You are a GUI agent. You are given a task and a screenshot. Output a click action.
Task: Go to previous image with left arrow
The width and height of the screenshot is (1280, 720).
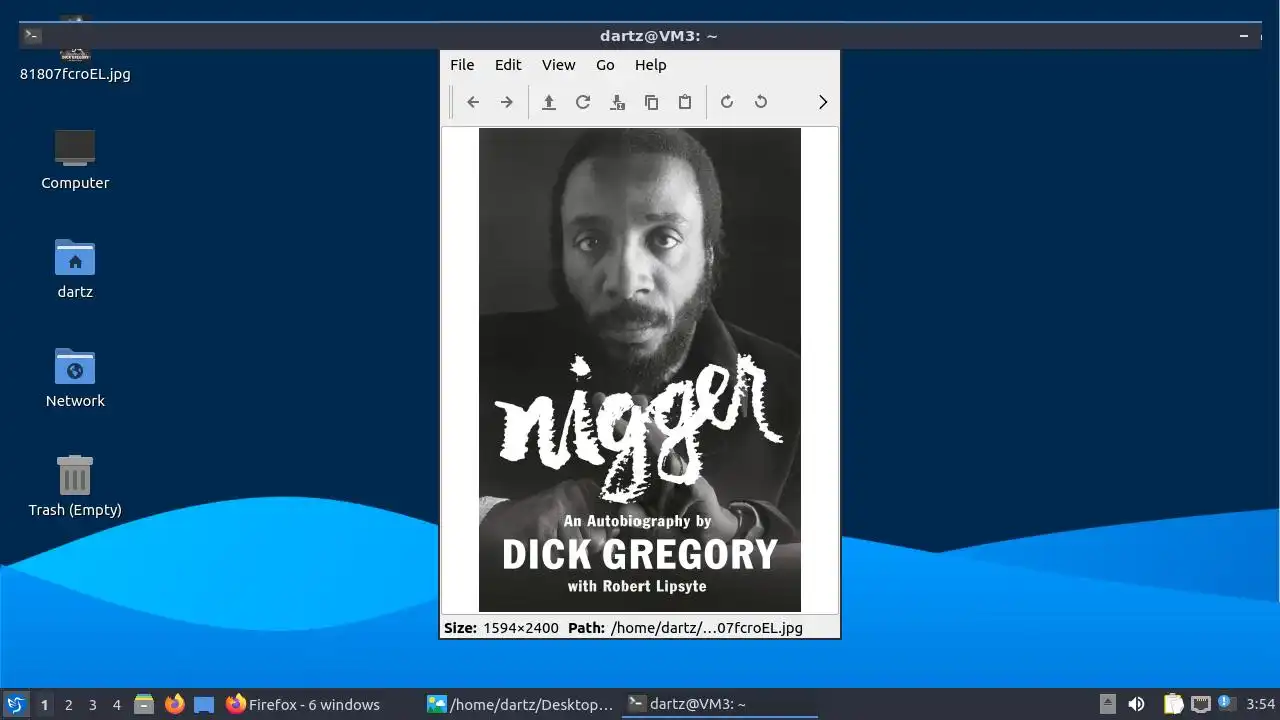coord(473,102)
